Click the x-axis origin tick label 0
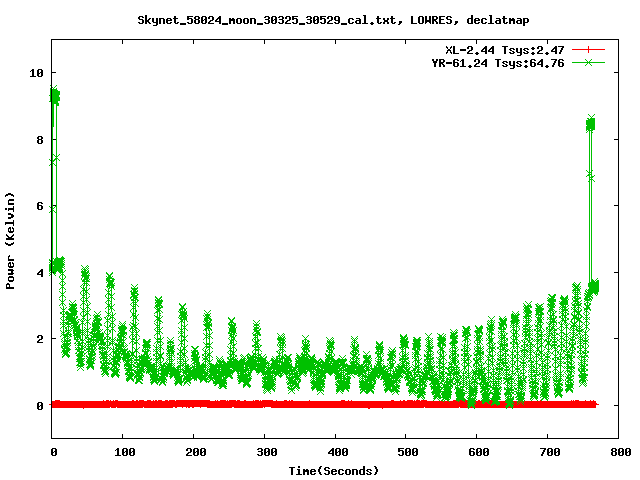 54,452
